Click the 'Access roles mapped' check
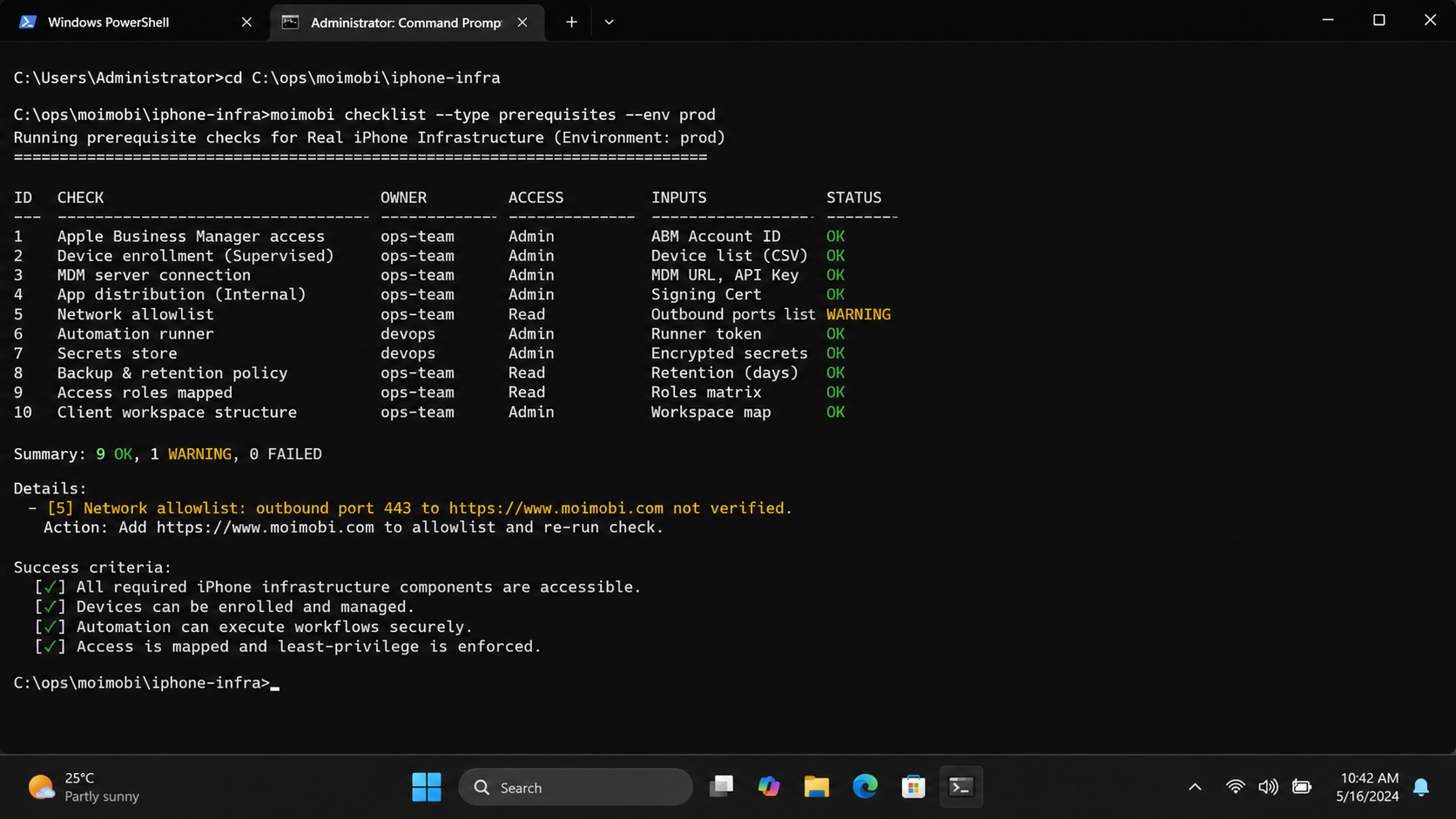1456x819 pixels. pyautogui.click(x=145, y=393)
